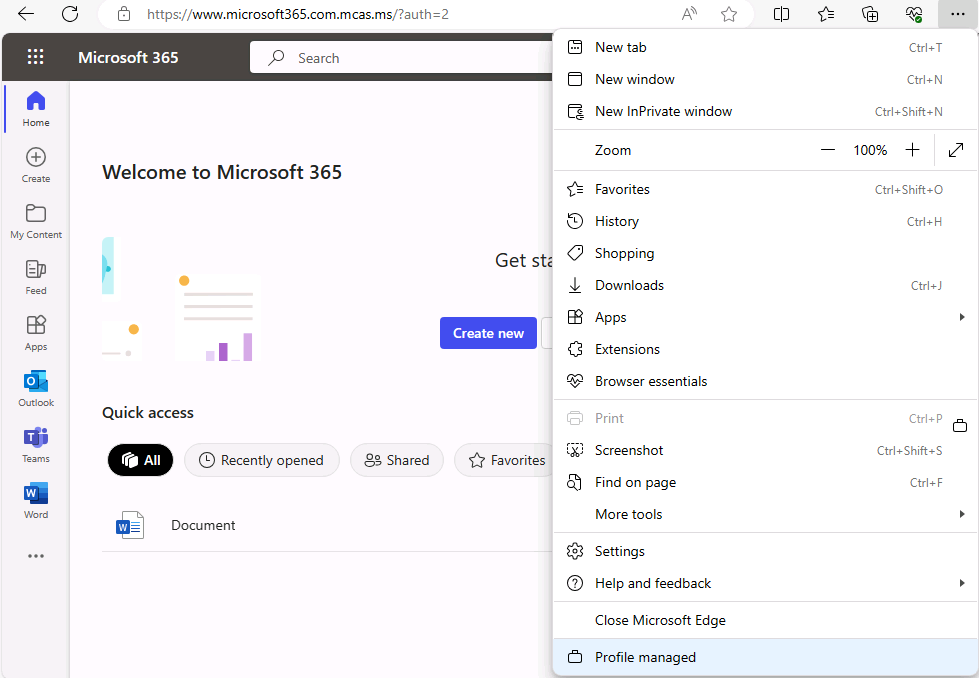This screenshot has width=979, height=678.
Task: Open Favorites from the Edge menu
Action: 765,189
